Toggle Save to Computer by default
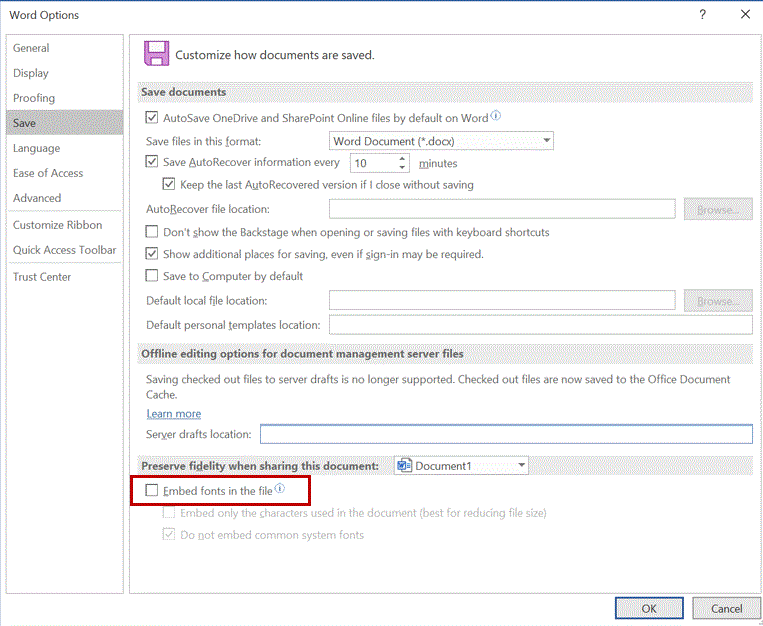The height and width of the screenshot is (626, 763). 152,276
